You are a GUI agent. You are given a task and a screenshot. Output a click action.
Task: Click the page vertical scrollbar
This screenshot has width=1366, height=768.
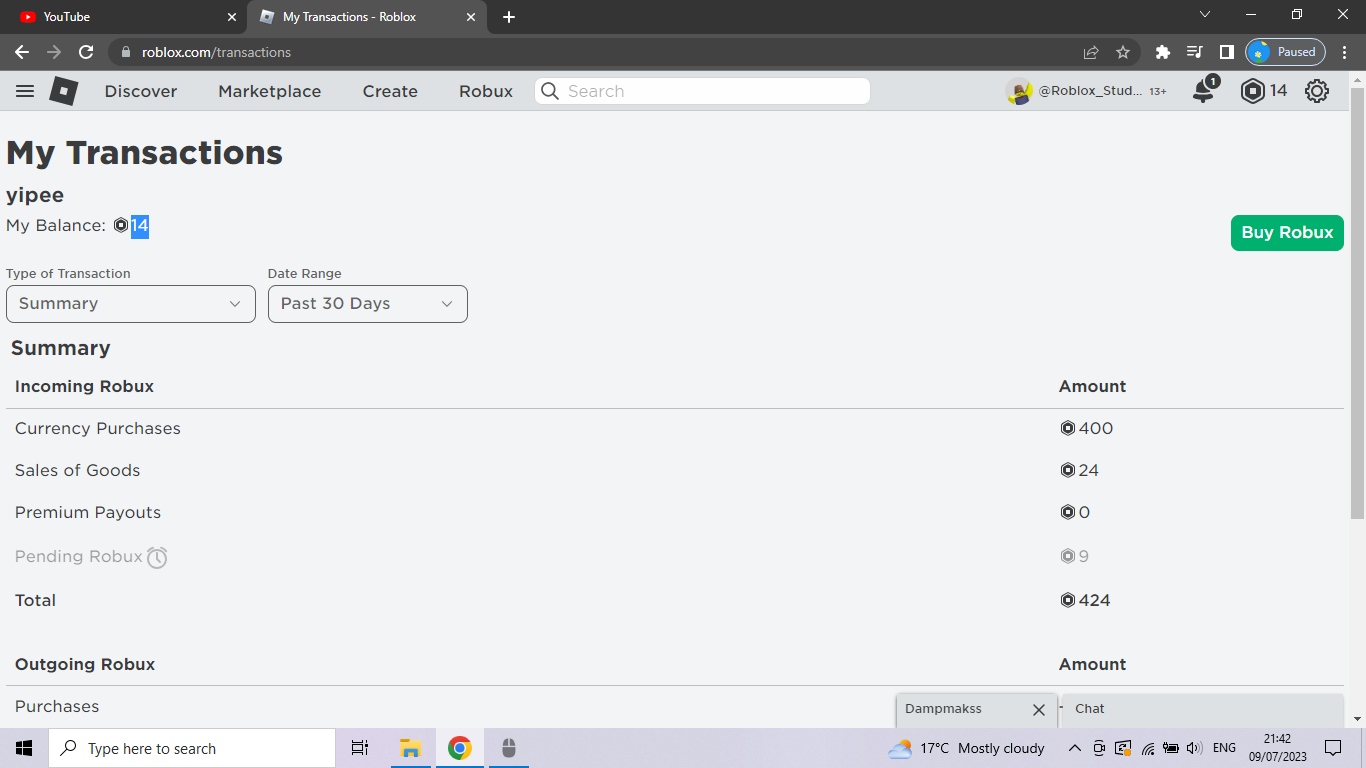(x=1357, y=303)
